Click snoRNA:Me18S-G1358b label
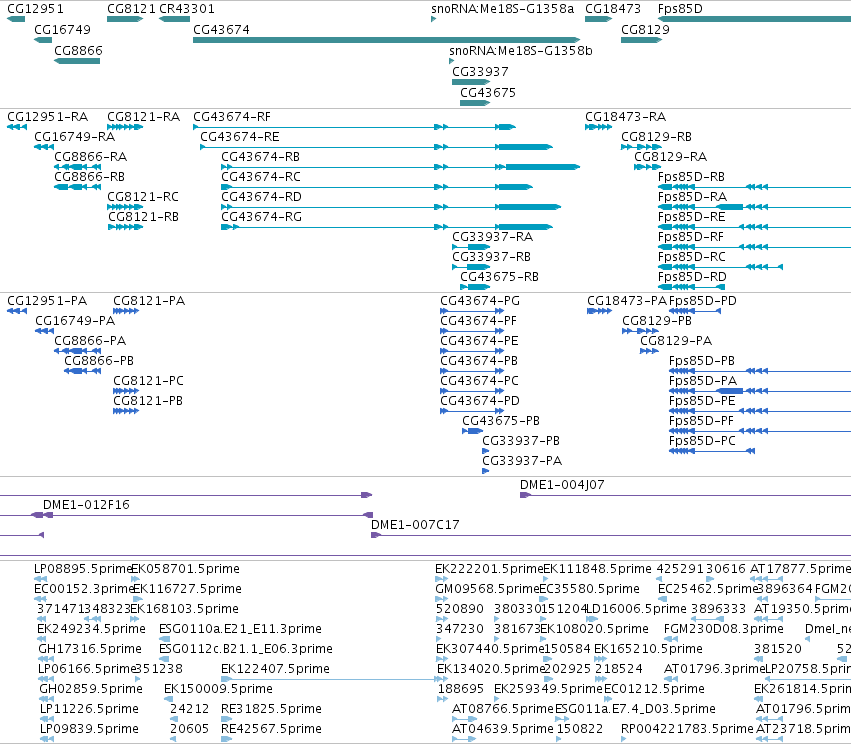851x744 pixels. tap(521, 50)
